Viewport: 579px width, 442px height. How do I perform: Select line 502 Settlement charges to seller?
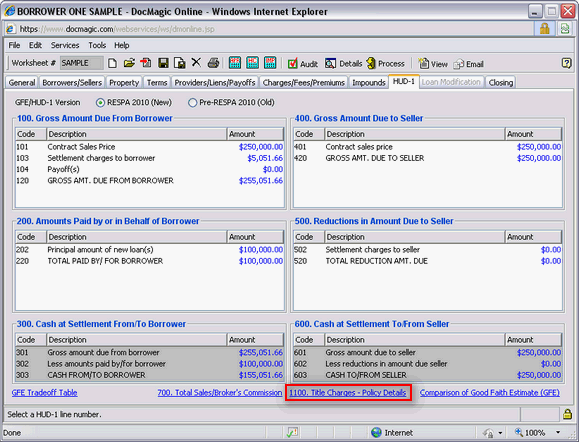click(428, 250)
